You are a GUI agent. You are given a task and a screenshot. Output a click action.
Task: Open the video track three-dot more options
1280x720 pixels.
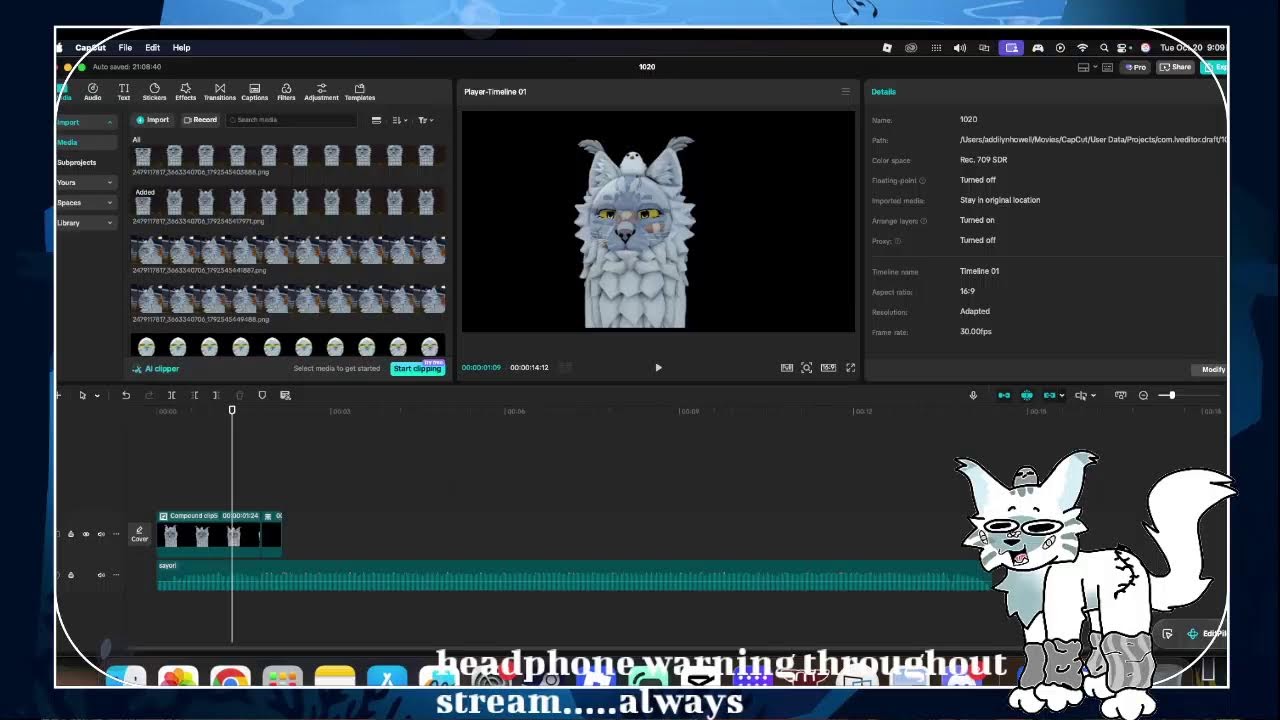tap(116, 534)
